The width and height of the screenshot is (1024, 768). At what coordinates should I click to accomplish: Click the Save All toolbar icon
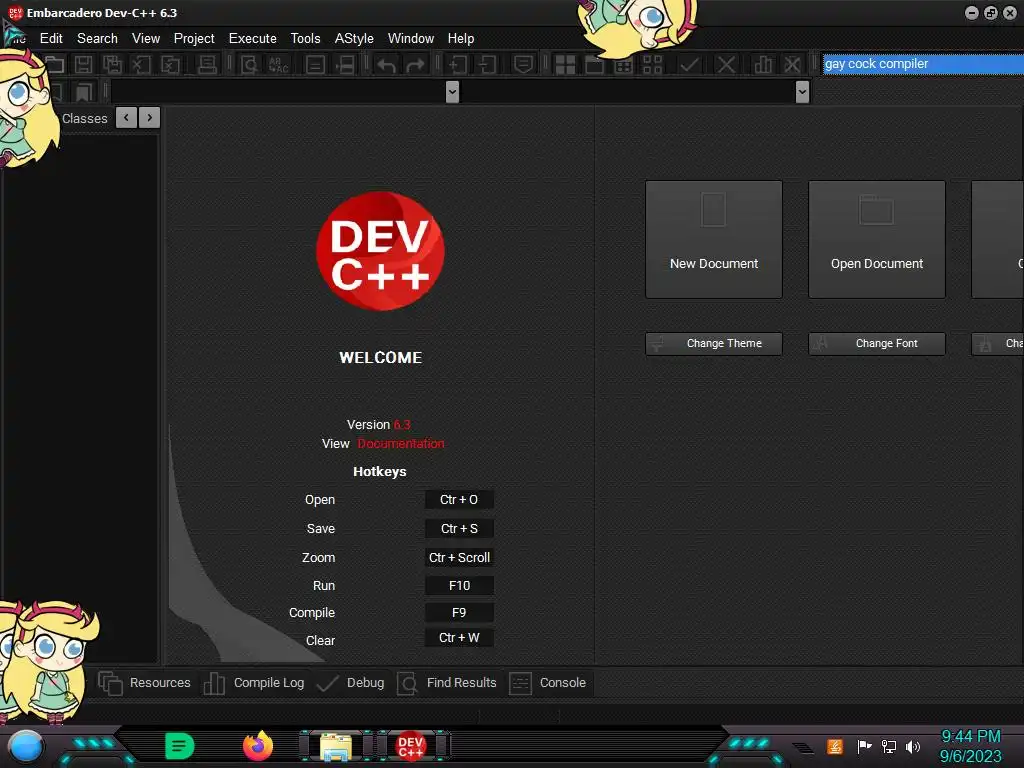click(112, 64)
